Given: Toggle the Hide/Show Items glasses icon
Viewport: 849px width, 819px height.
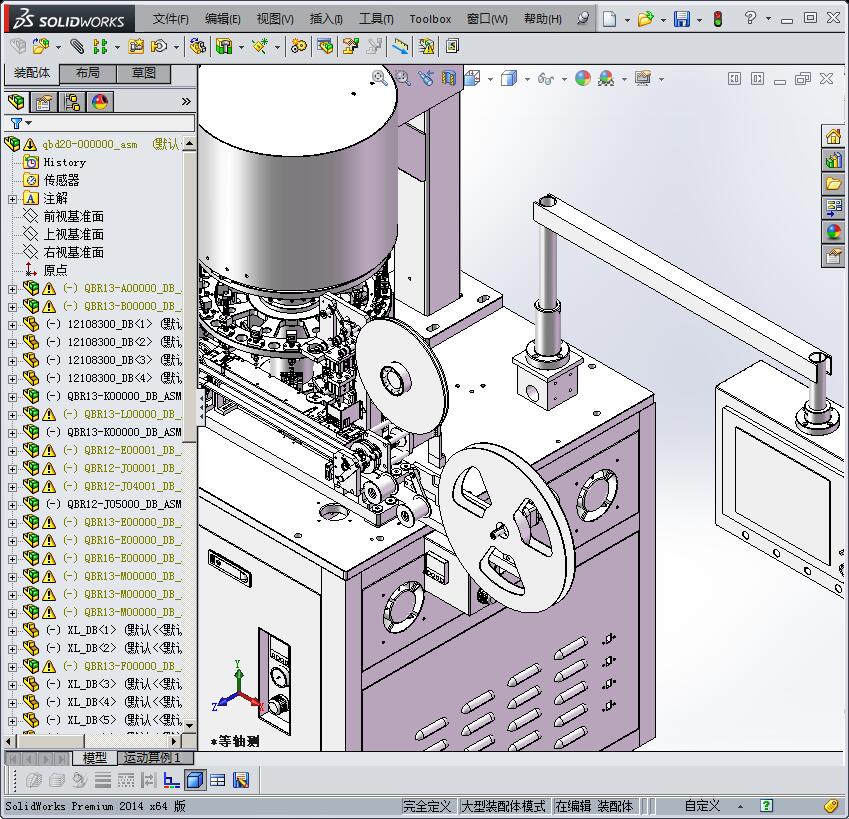Looking at the screenshot, I should [x=546, y=78].
